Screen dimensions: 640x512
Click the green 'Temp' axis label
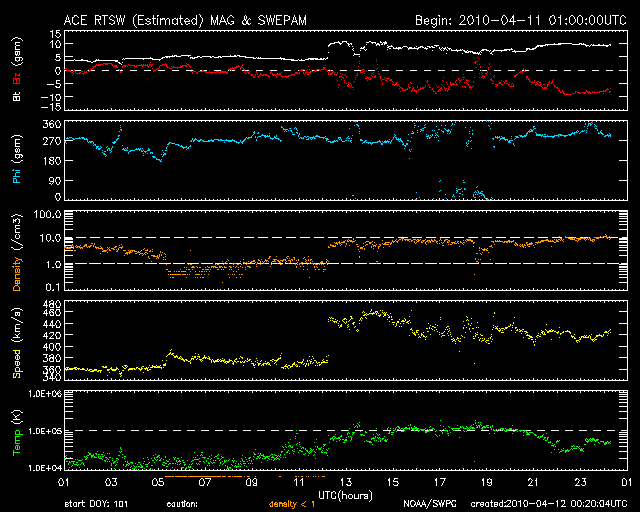coord(16,443)
